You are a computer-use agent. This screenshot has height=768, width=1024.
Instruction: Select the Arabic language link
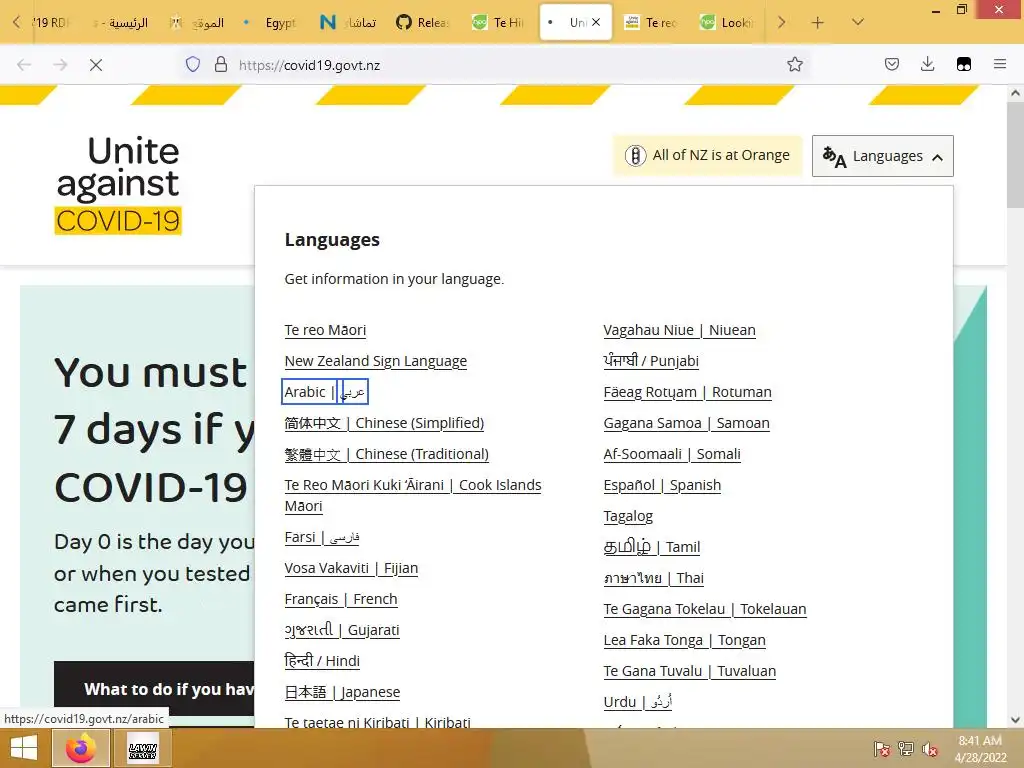point(325,392)
